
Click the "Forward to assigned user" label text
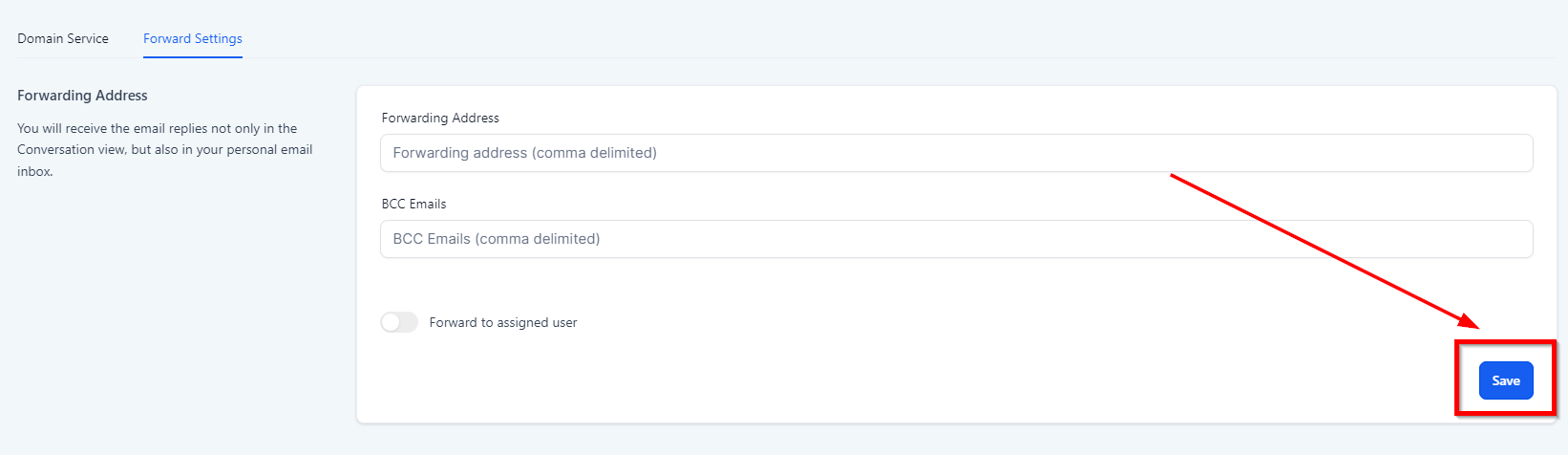(x=503, y=323)
